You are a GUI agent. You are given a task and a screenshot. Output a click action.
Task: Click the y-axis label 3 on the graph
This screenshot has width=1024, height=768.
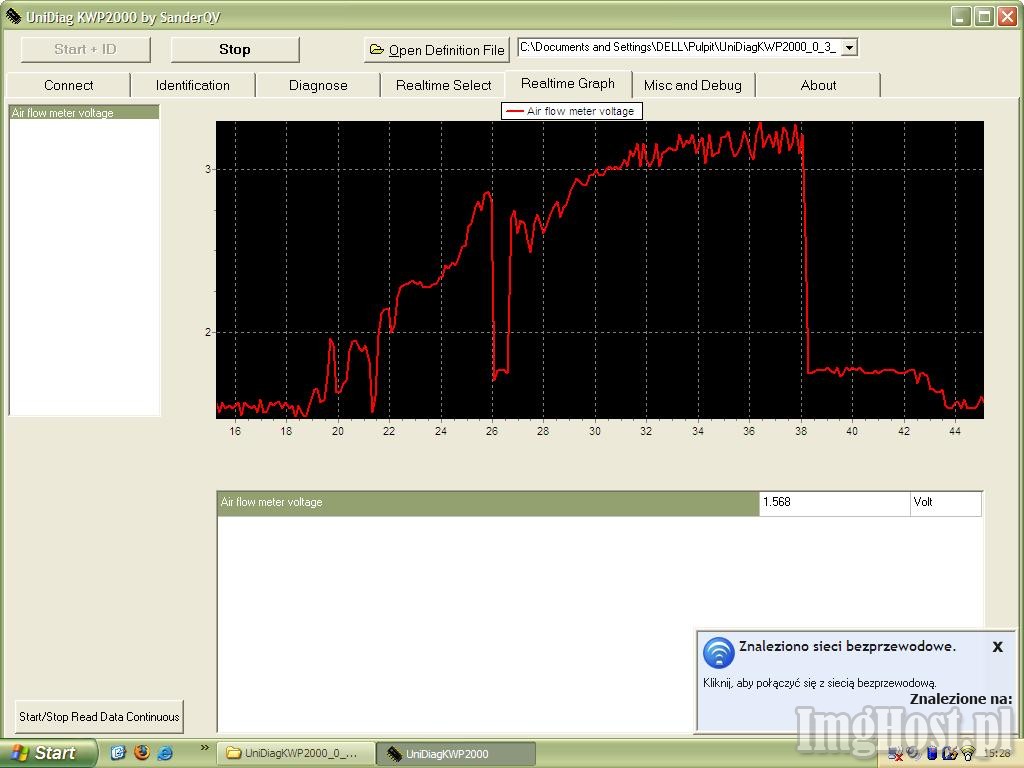pyautogui.click(x=208, y=169)
